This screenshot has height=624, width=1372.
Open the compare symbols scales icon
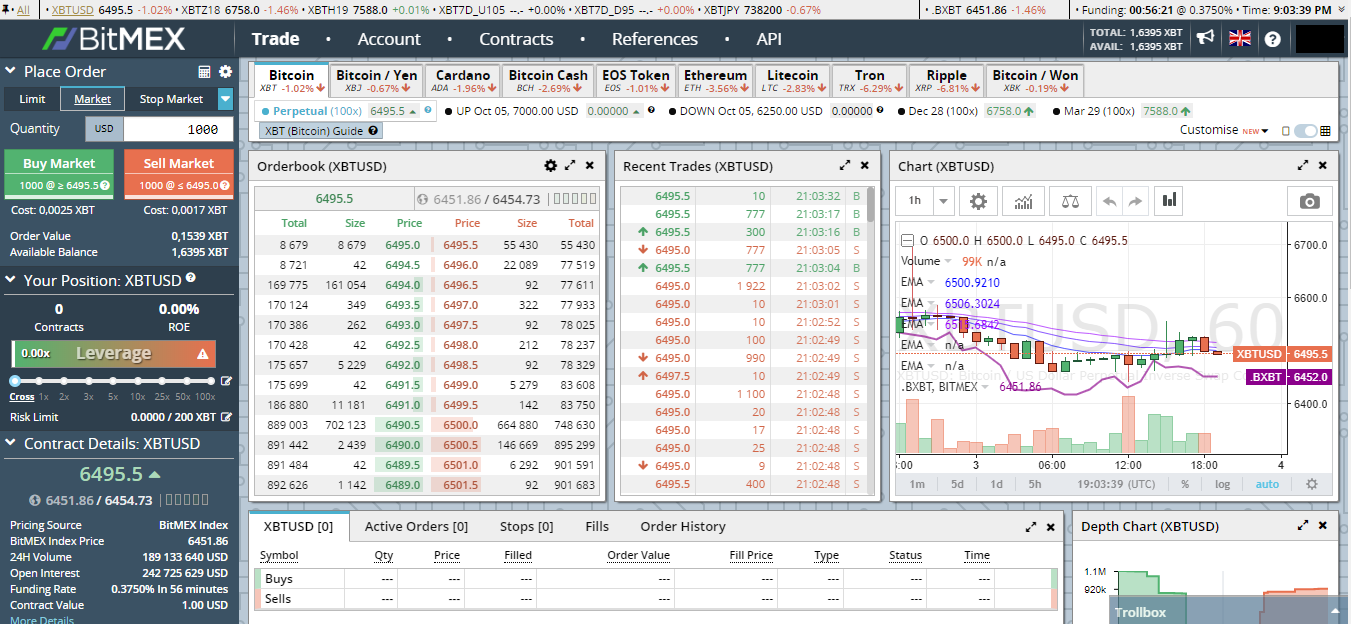point(1070,201)
